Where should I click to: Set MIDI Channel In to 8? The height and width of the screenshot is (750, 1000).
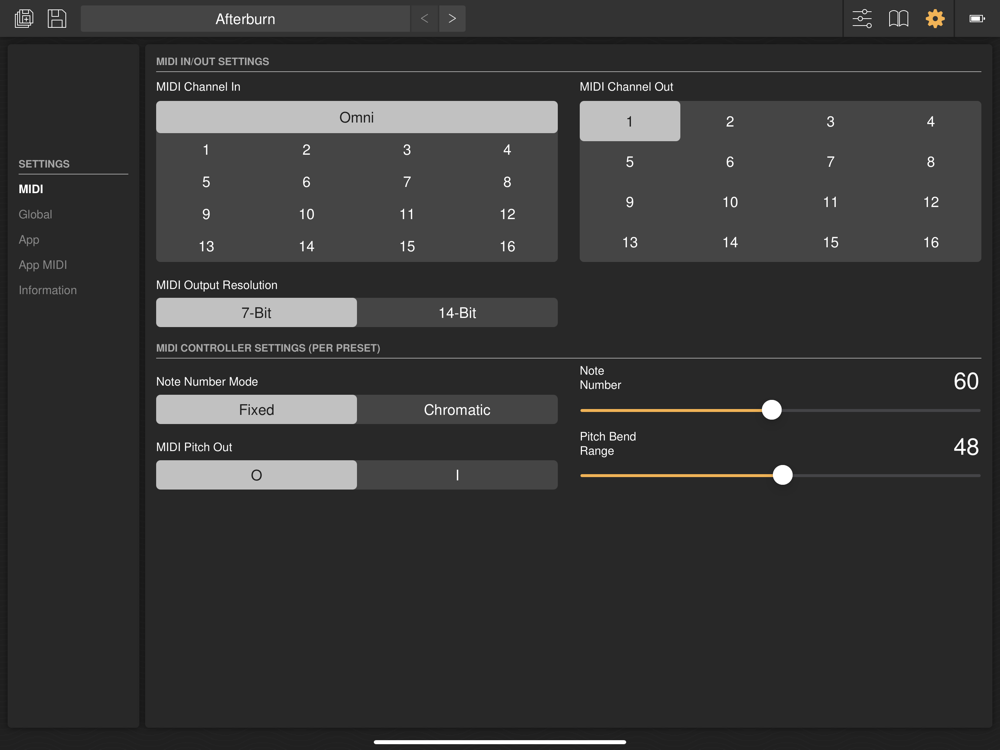(x=507, y=182)
